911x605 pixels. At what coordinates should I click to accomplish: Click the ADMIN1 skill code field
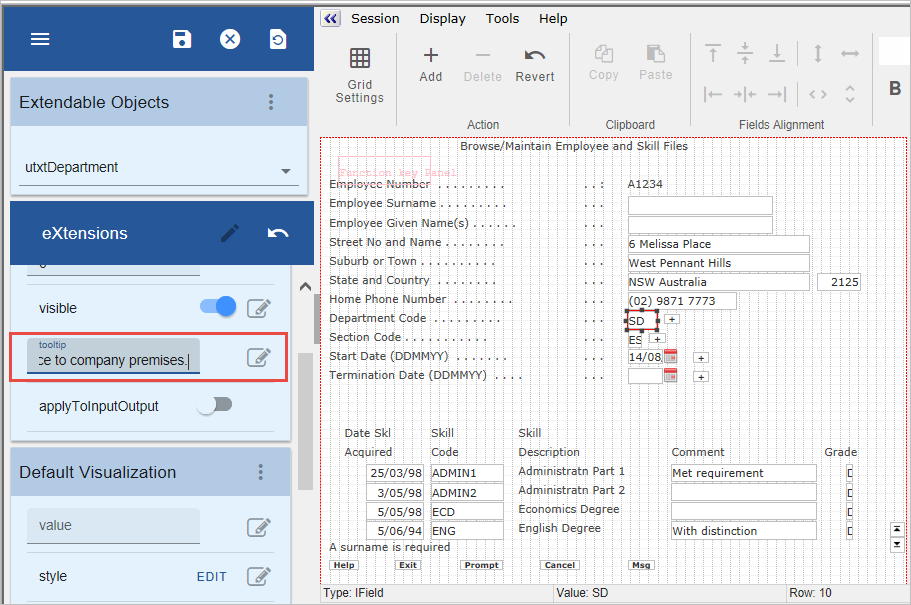tap(467, 473)
